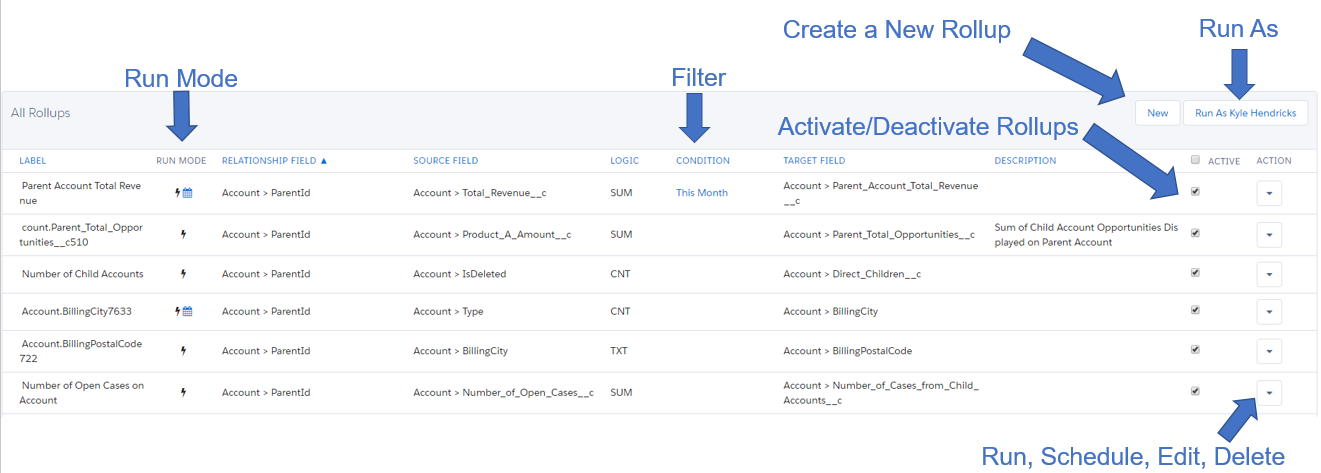Click the lightning icon in the Parent_Total_Opportunities row
The height and width of the screenshot is (473, 1321).
[x=183, y=234]
